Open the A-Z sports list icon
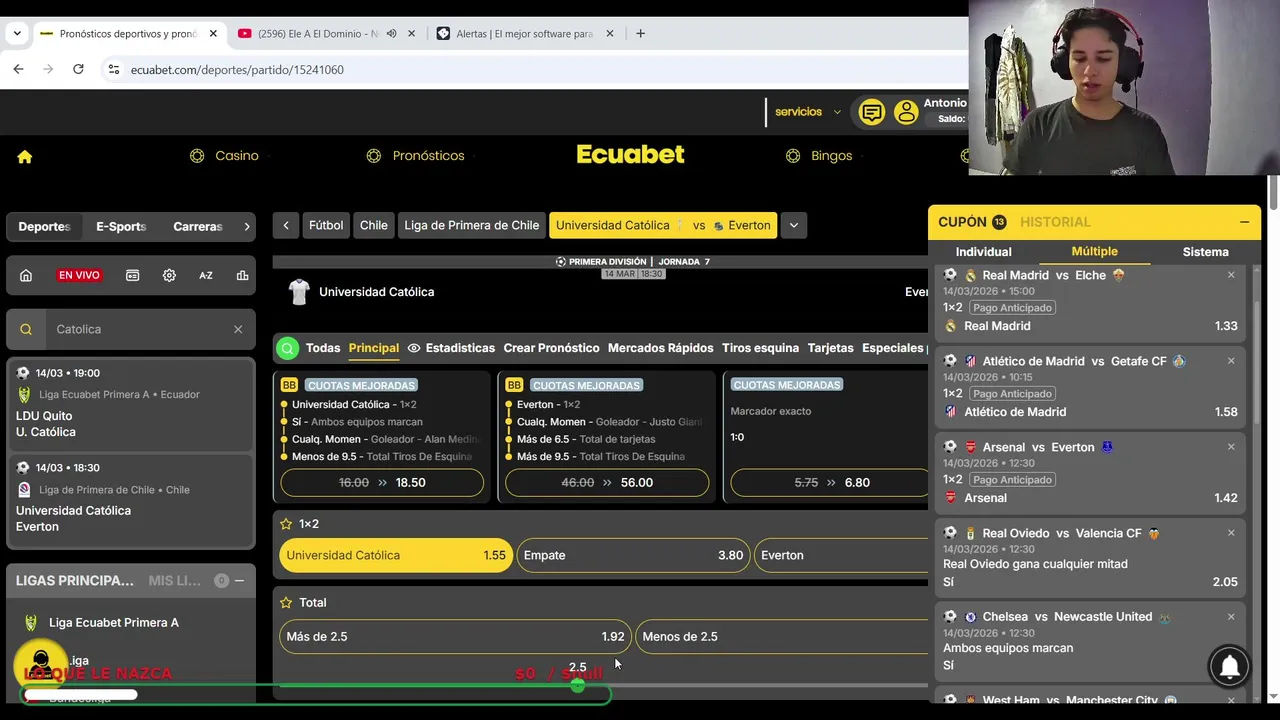Image resolution: width=1280 pixels, height=720 pixels. coord(206,275)
